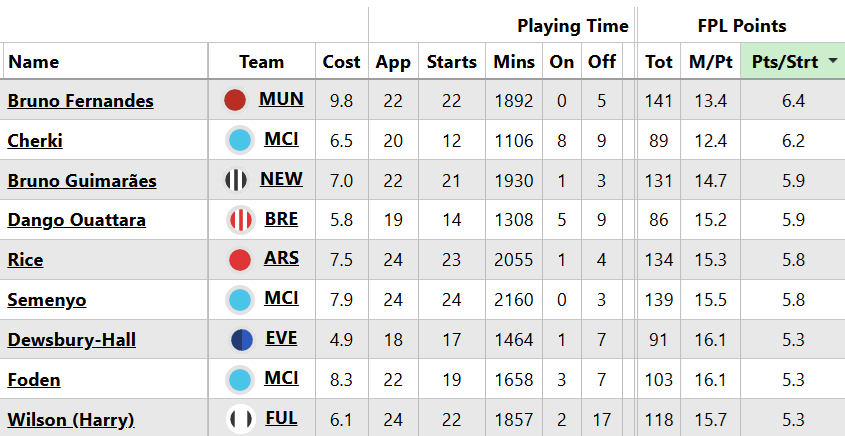Click the EVE team link
The height and width of the screenshot is (436, 845).
[281, 339]
